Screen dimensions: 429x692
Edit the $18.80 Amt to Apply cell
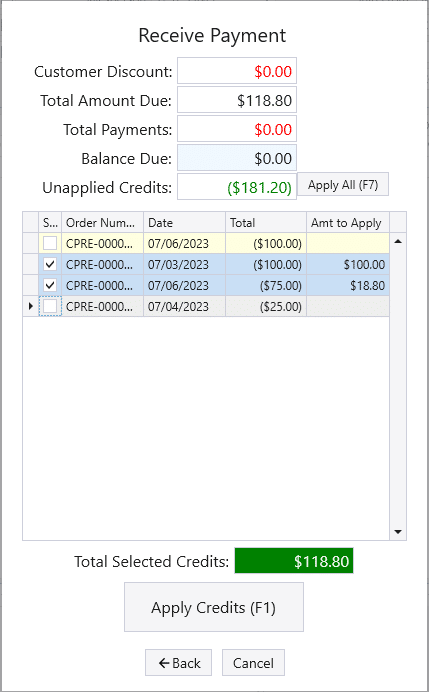pyautogui.click(x=348, y=286)
